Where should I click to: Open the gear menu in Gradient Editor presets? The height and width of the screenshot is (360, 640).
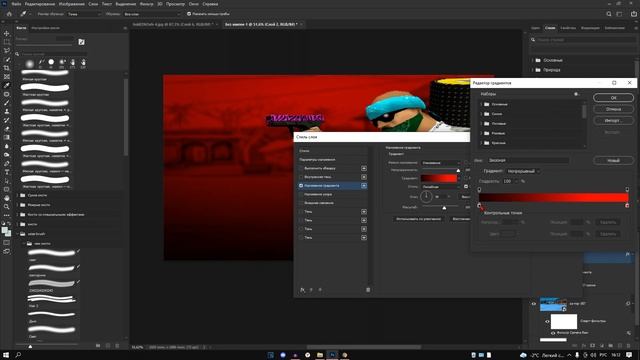coord(576,94)
